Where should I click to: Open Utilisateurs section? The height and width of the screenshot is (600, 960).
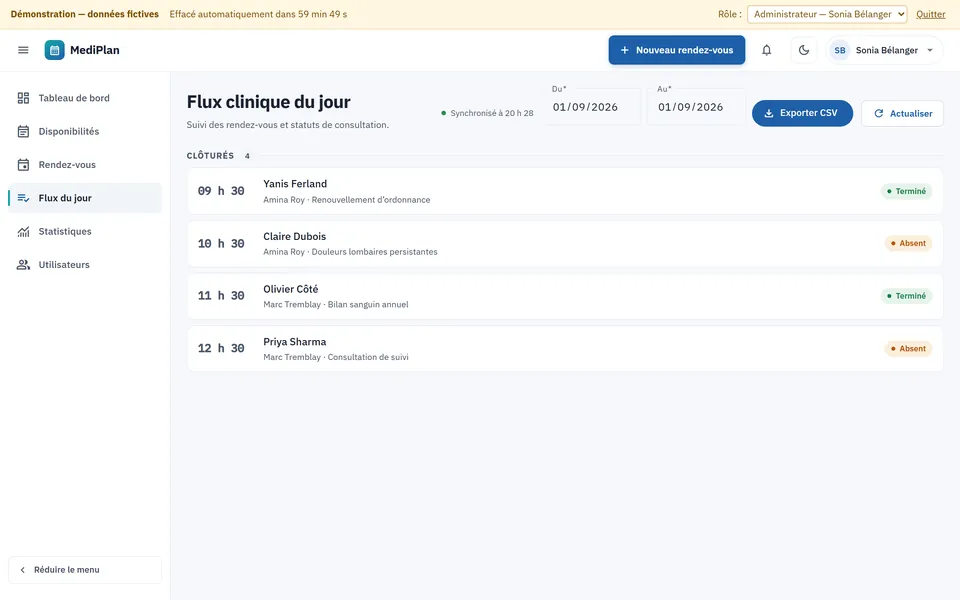(x=85, y=264)
